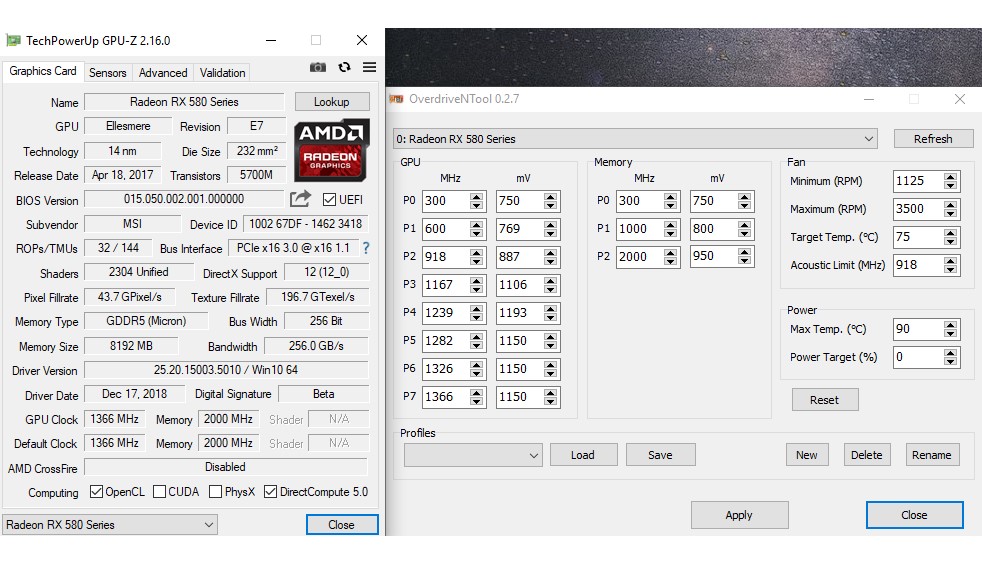Click the bus interface question mark
The height and width of the screenshot is (564, 982).
point(366,248)
